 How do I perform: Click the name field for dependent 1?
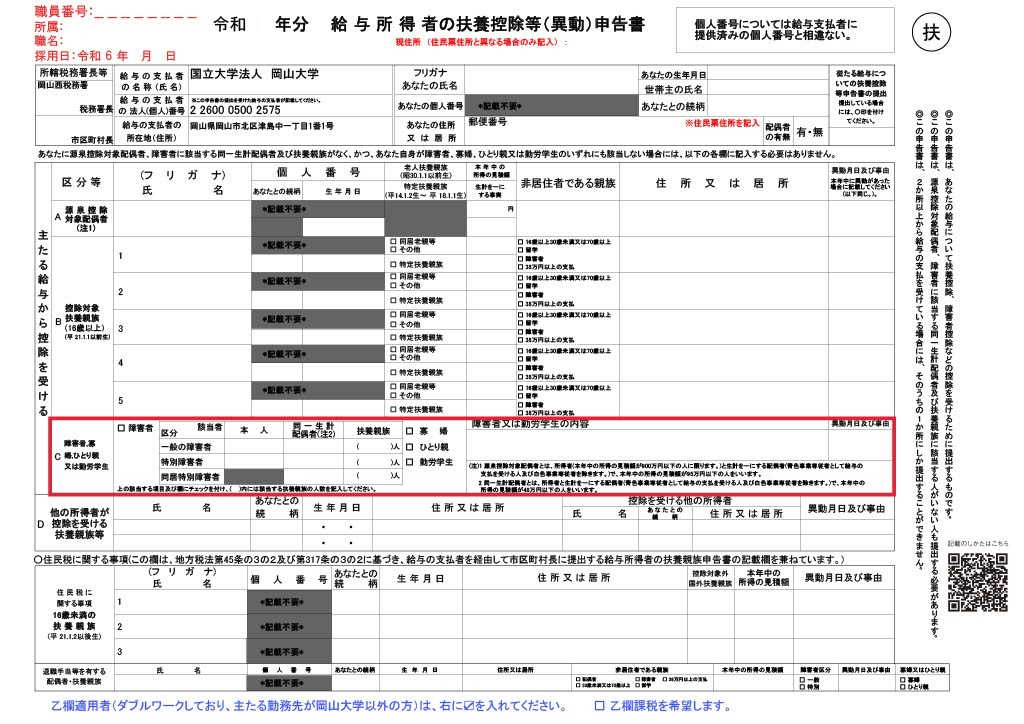(x=182, y=255)
